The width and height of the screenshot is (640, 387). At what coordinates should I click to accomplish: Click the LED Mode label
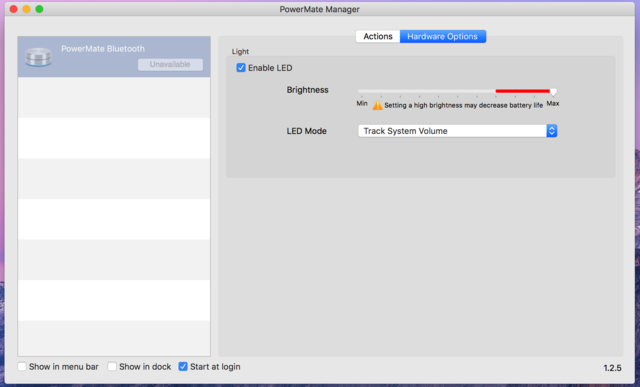(x=307, y=131)
